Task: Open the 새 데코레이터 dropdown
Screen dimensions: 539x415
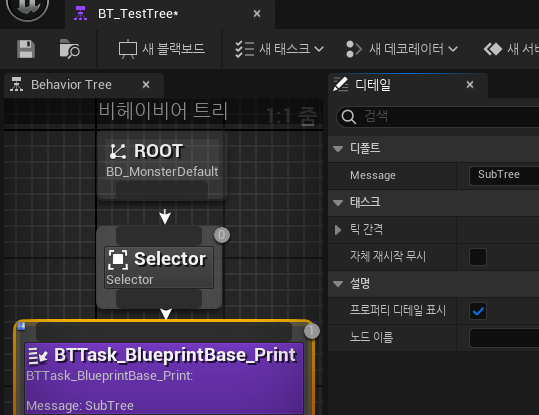Action: 402,49
